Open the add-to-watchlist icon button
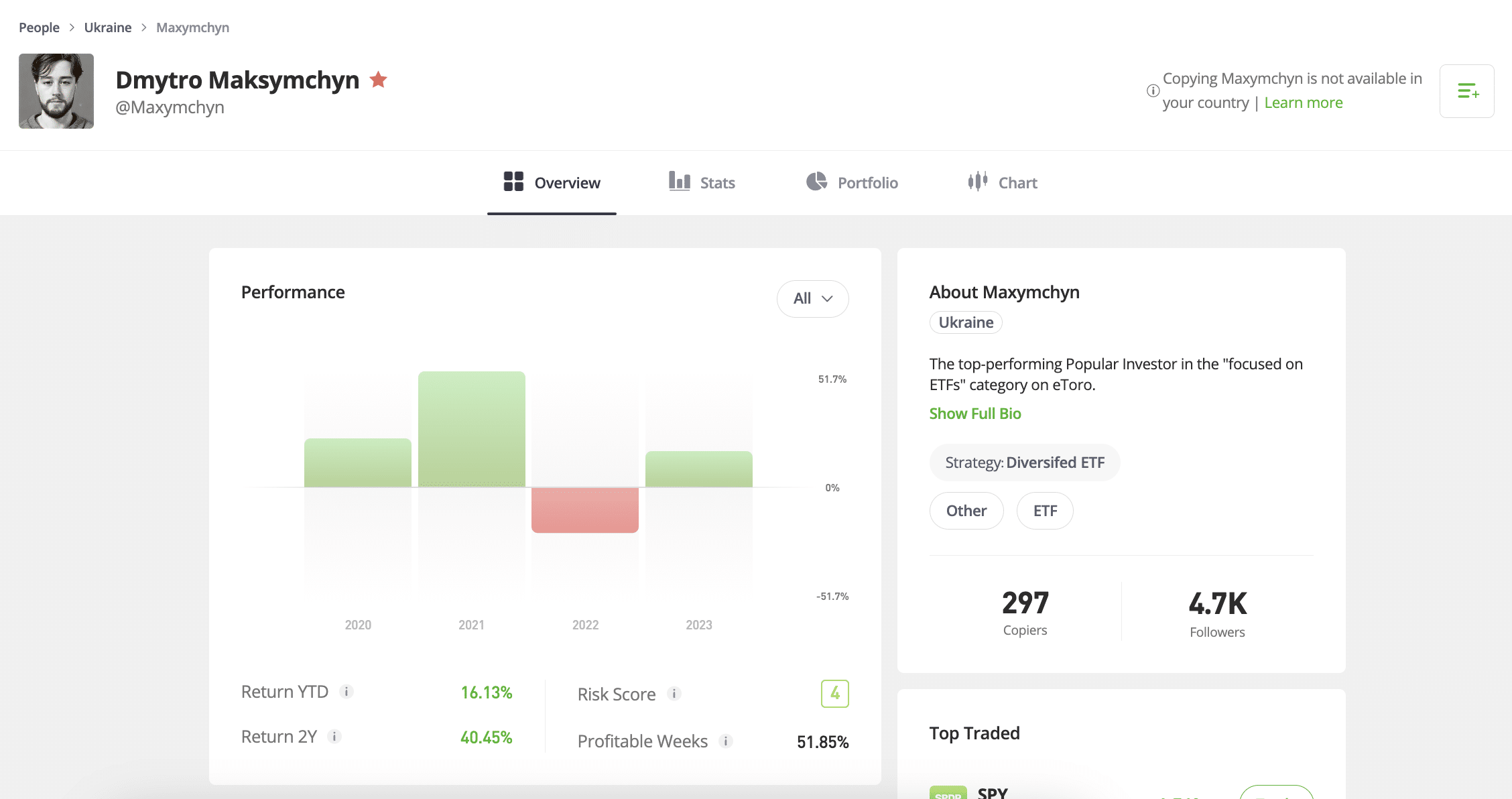This screenshot has width=1512, height=799. (1467, 91)
